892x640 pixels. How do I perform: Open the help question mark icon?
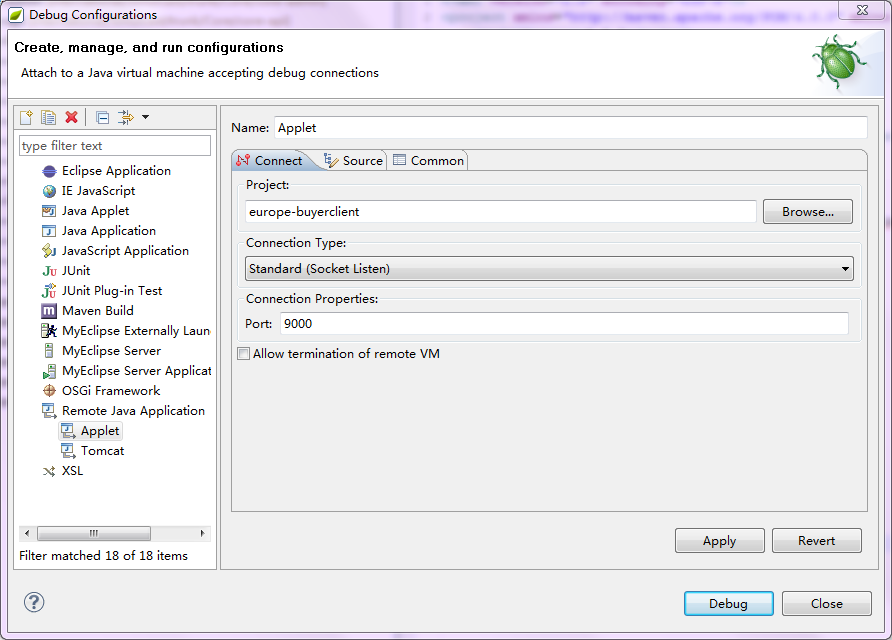point(34,602)
